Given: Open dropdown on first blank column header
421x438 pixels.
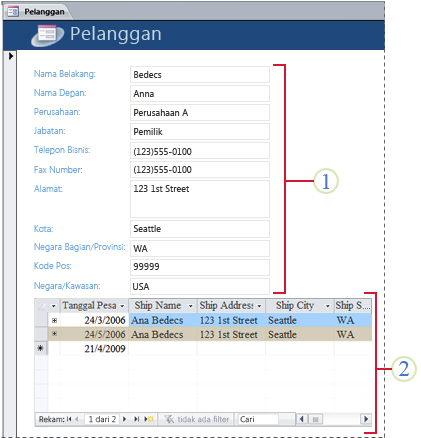Looking at the screenshot, I should [53, 306].
